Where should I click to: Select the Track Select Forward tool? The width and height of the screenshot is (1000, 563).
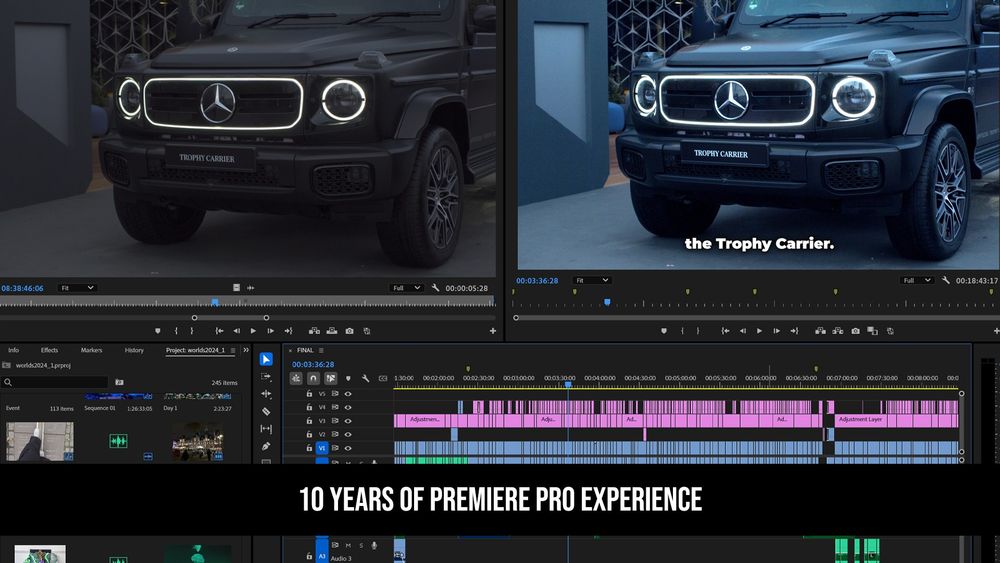coord(266,377)
